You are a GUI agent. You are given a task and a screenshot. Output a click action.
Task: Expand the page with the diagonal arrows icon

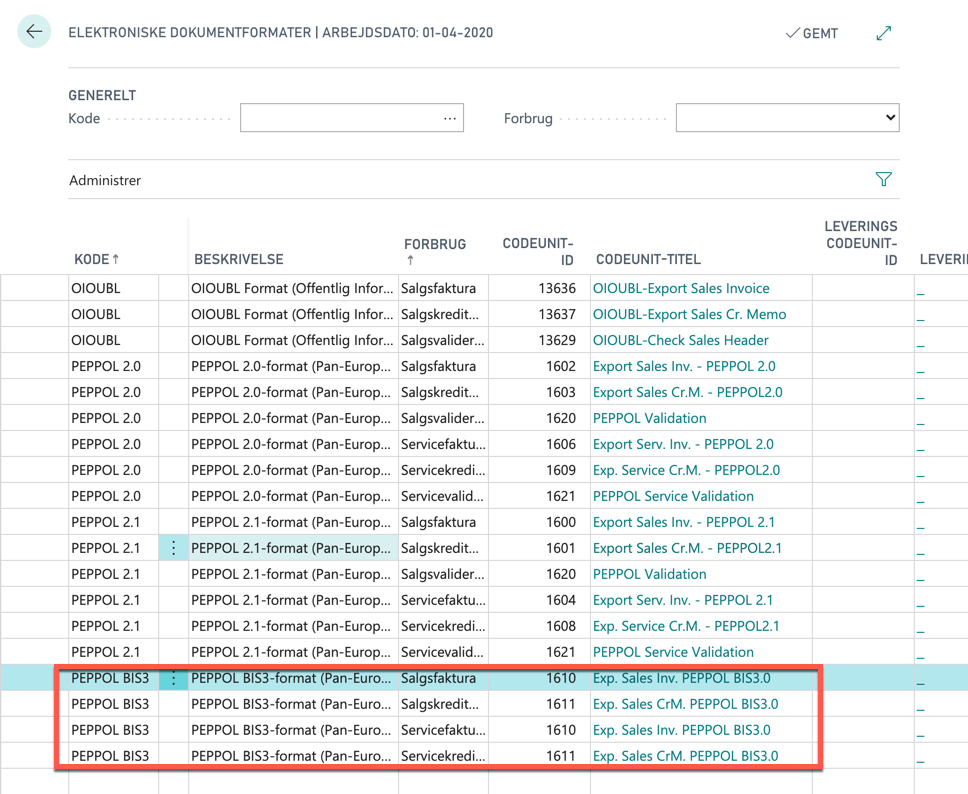click(x=884, y=33)
